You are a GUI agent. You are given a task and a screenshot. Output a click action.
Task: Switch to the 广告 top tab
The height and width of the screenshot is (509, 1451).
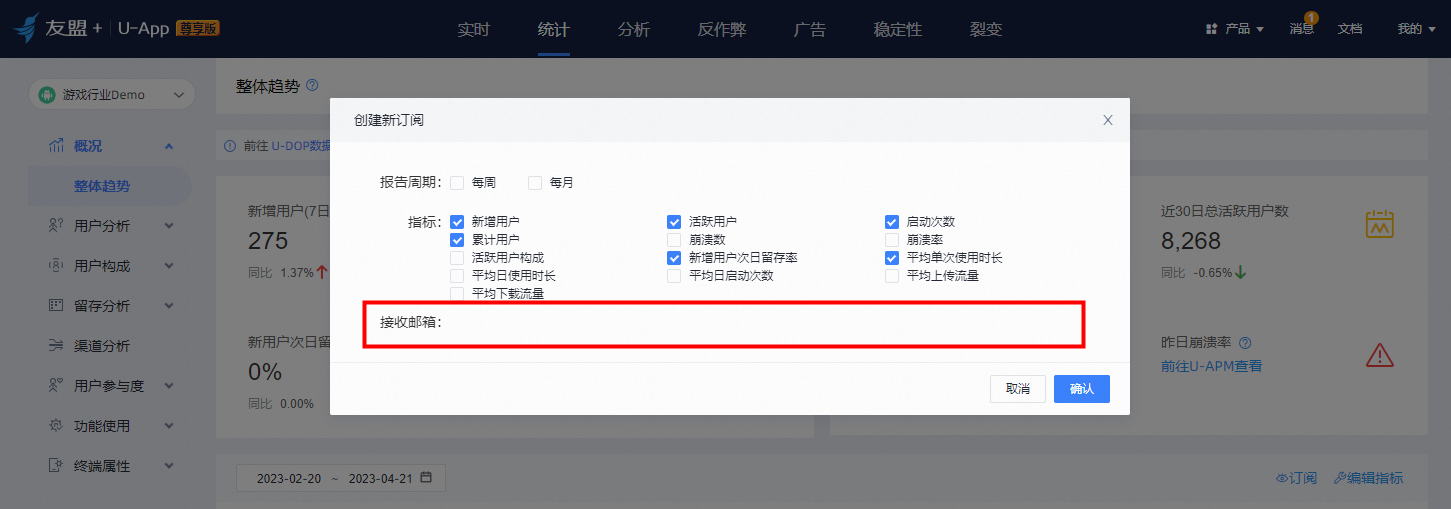click(x=810, y=29)
